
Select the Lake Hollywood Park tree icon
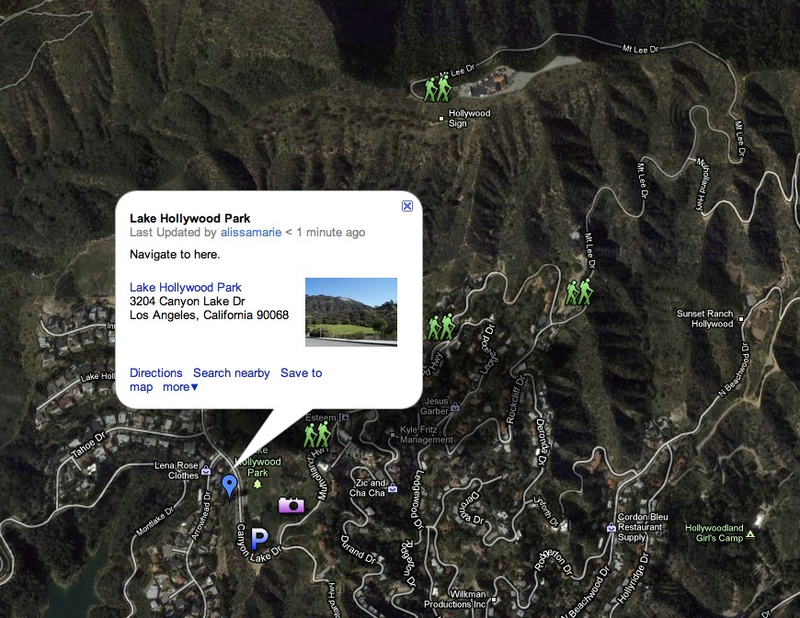tap(258, 483)
